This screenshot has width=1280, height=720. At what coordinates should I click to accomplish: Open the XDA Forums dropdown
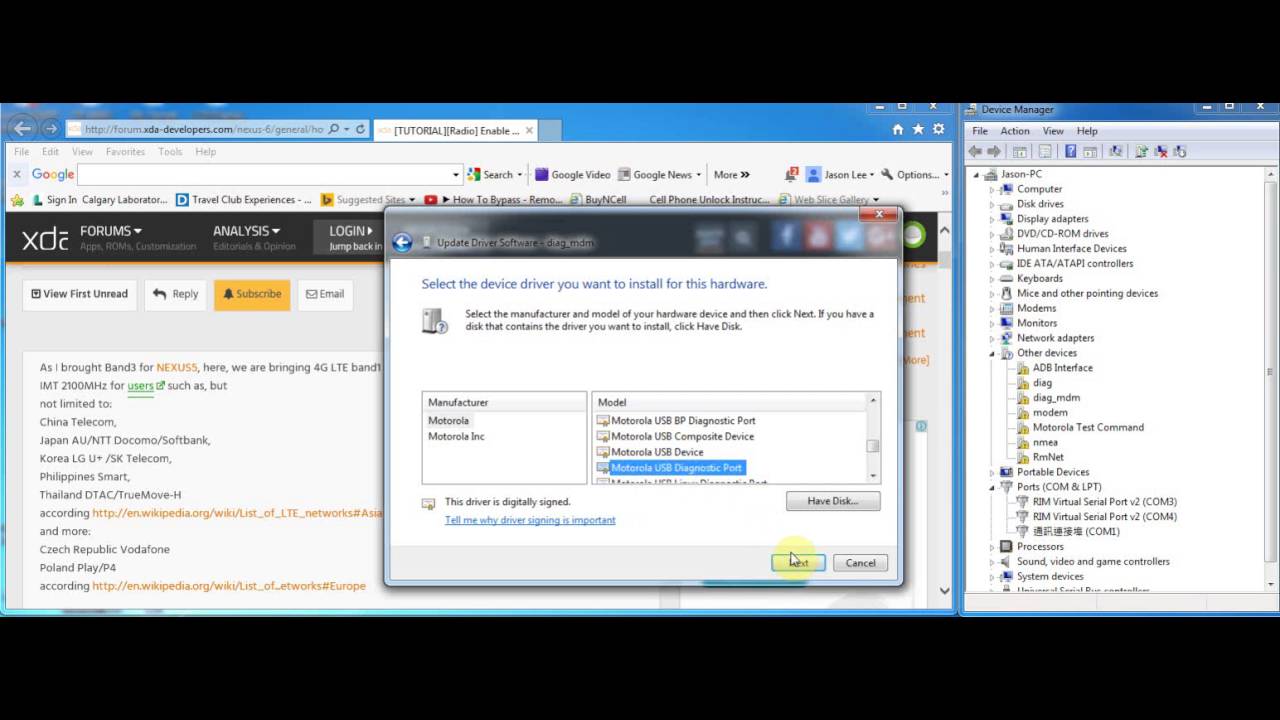tap(111, 231)
